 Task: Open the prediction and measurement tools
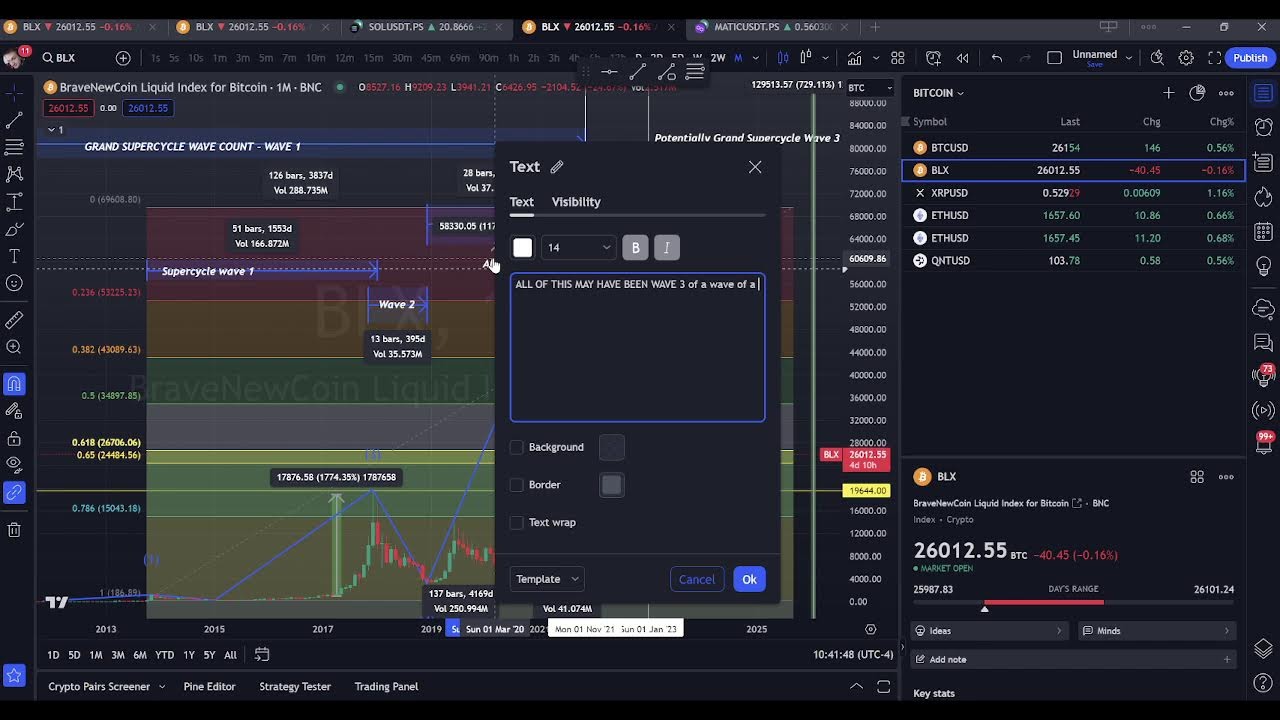click(x=14, y=202)
